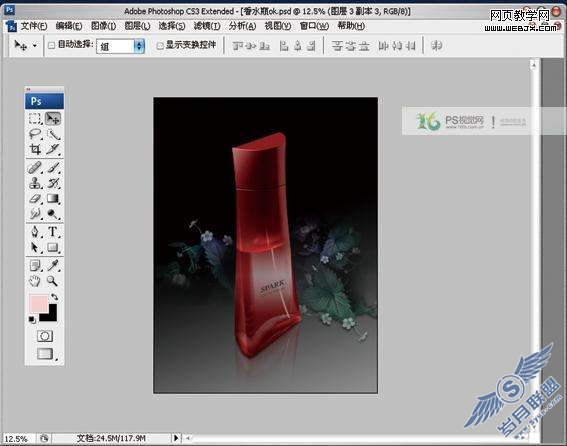The width and height of the screenshot is (567, 446).
Task: Open the 滤镜(T) menu
Action: (207, 26)
